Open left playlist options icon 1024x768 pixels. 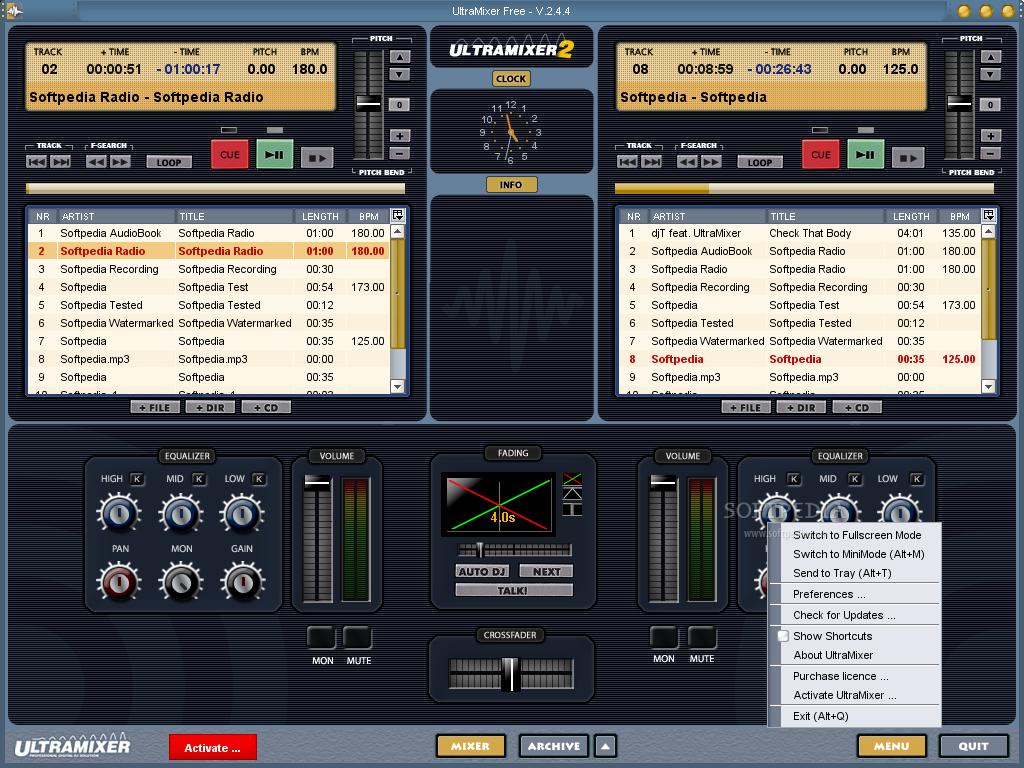[398, 215]
